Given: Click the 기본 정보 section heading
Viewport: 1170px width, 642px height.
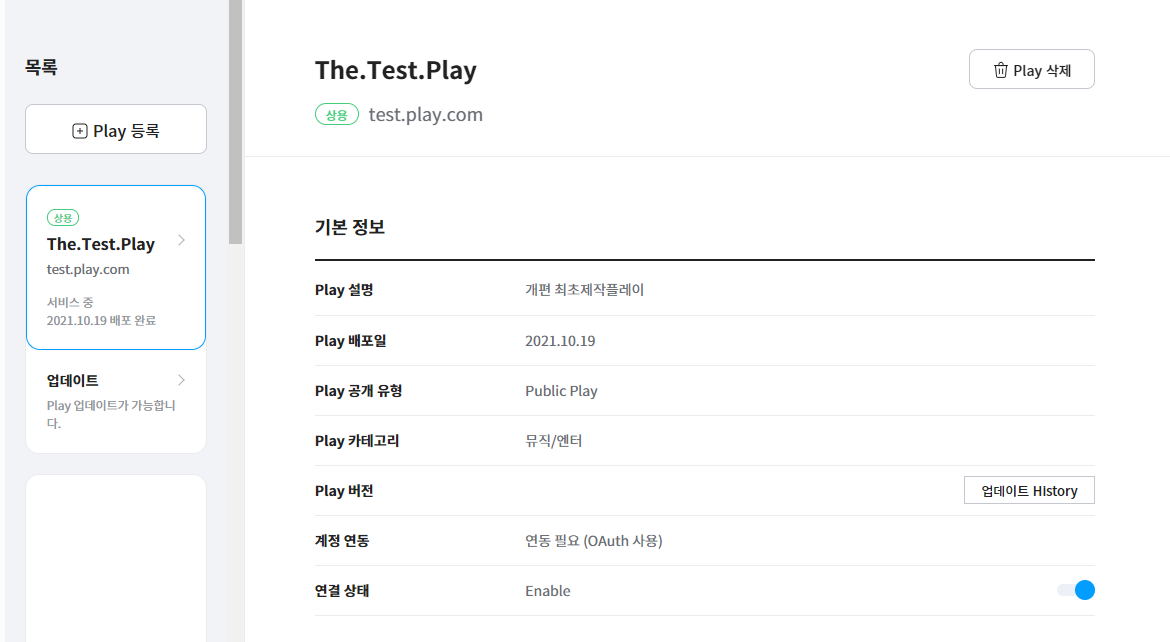Looking at the screenshot, I should (350, 227).
